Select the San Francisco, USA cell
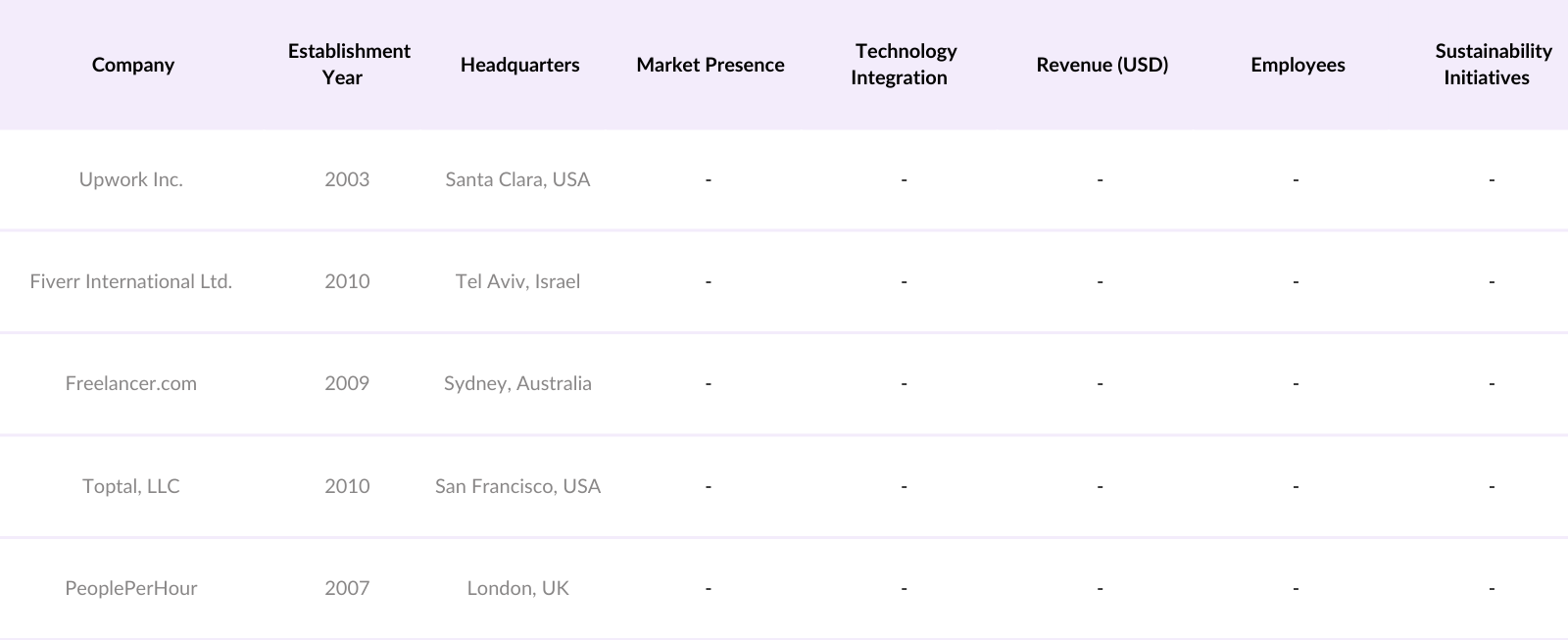 coord(517,486)
